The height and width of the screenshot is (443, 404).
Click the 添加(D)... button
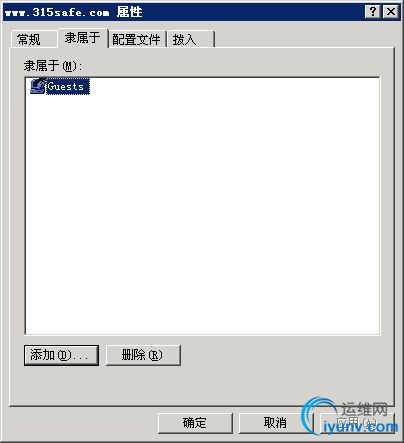pos(61,355)
